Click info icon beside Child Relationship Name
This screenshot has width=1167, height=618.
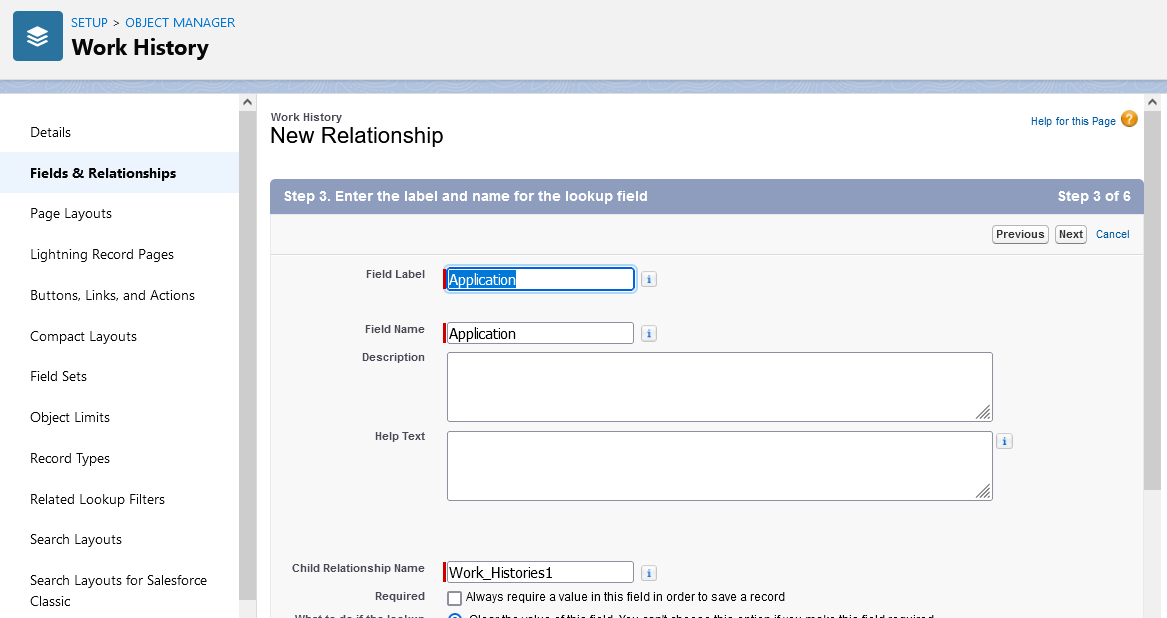pyautogui.click(x=649, y=573)
